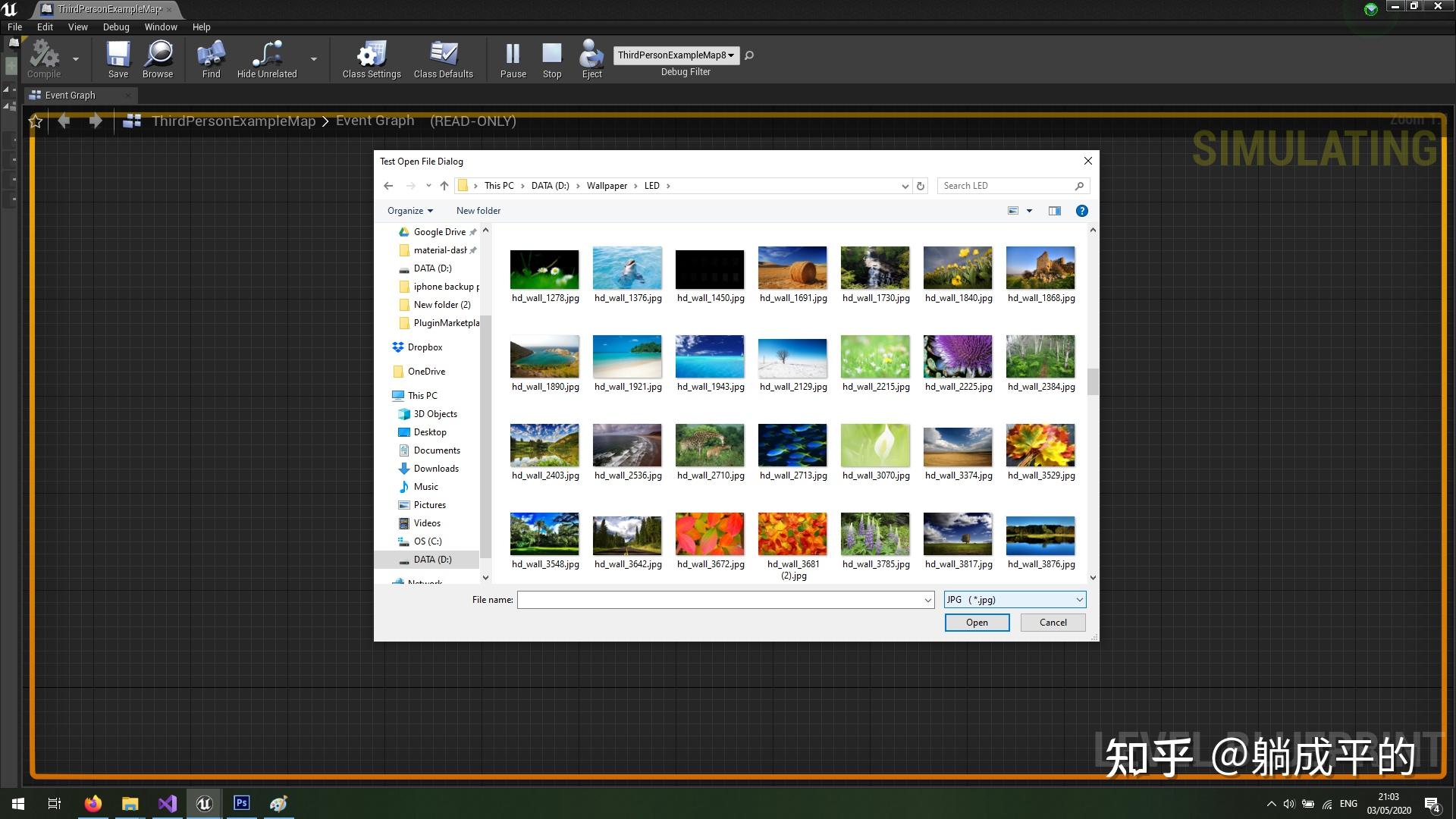Click the New folder button
Image resolution: width=1456 pixels, height=819 pixels.
pos(479,211)
